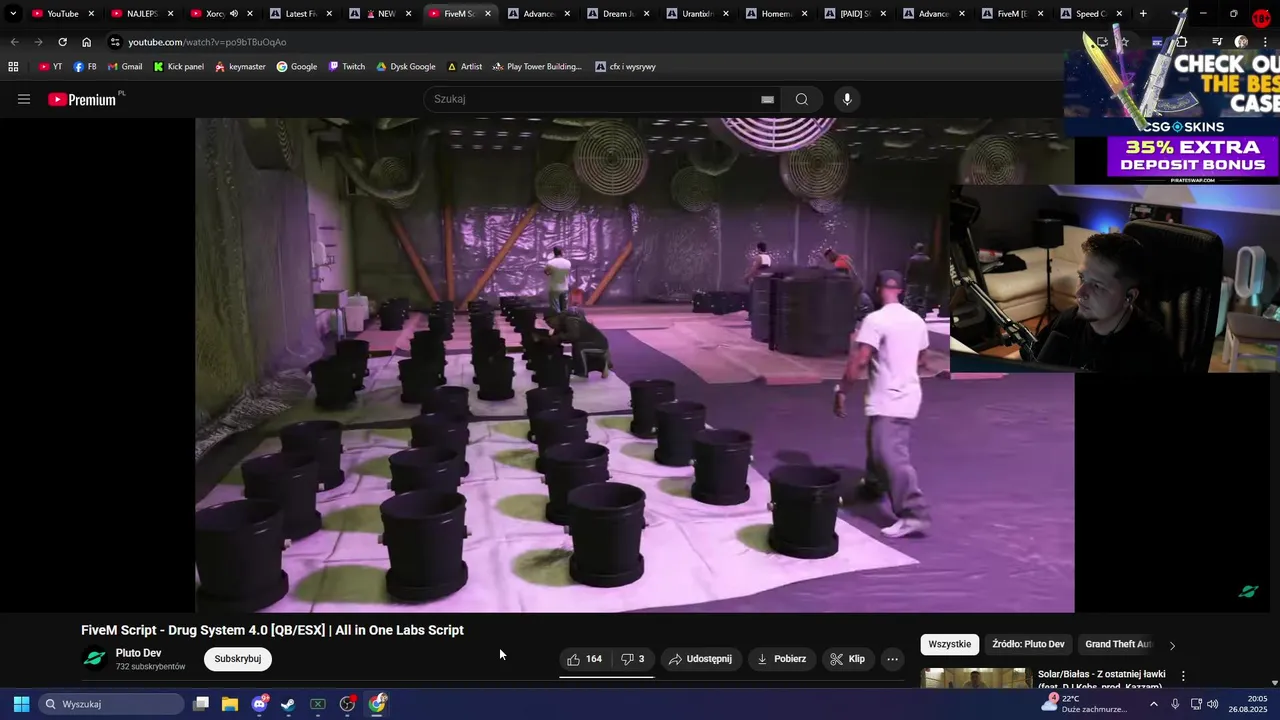Open the Windows Start menu

[x=21, y=704]
